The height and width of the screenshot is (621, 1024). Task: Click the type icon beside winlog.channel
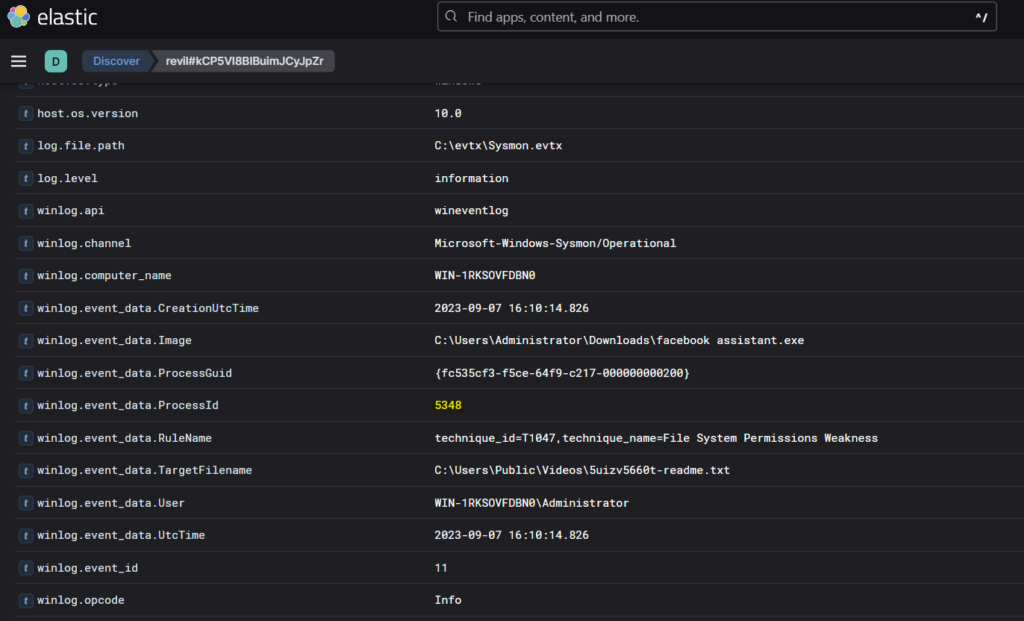click(x=26, y=243)
